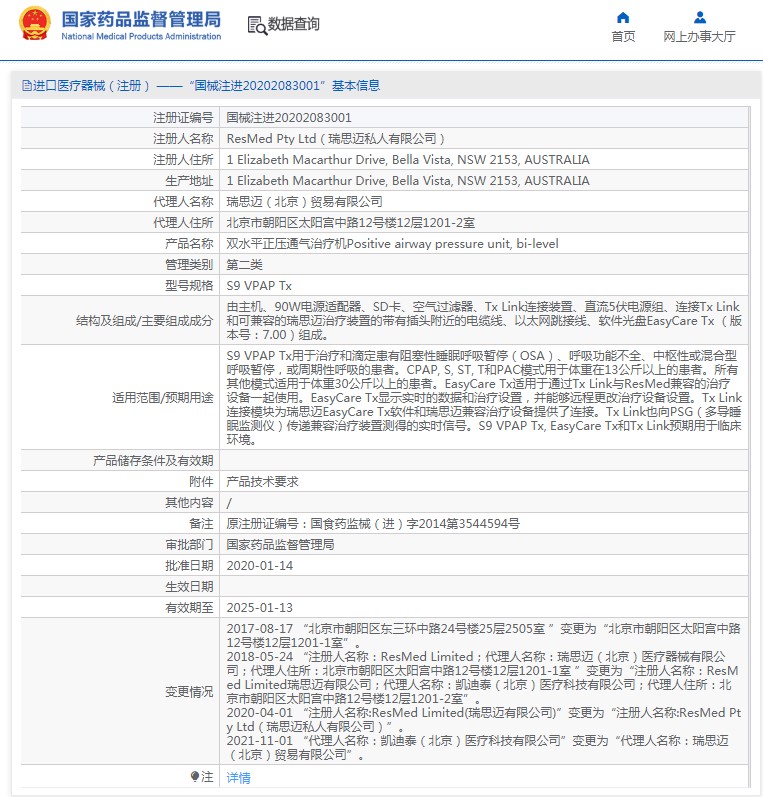Image resolution: width=763 pixels, height=797 pixels.
Task: Click 审批部门 value 国家药品监督管理局
Action: tap(281, 544)
